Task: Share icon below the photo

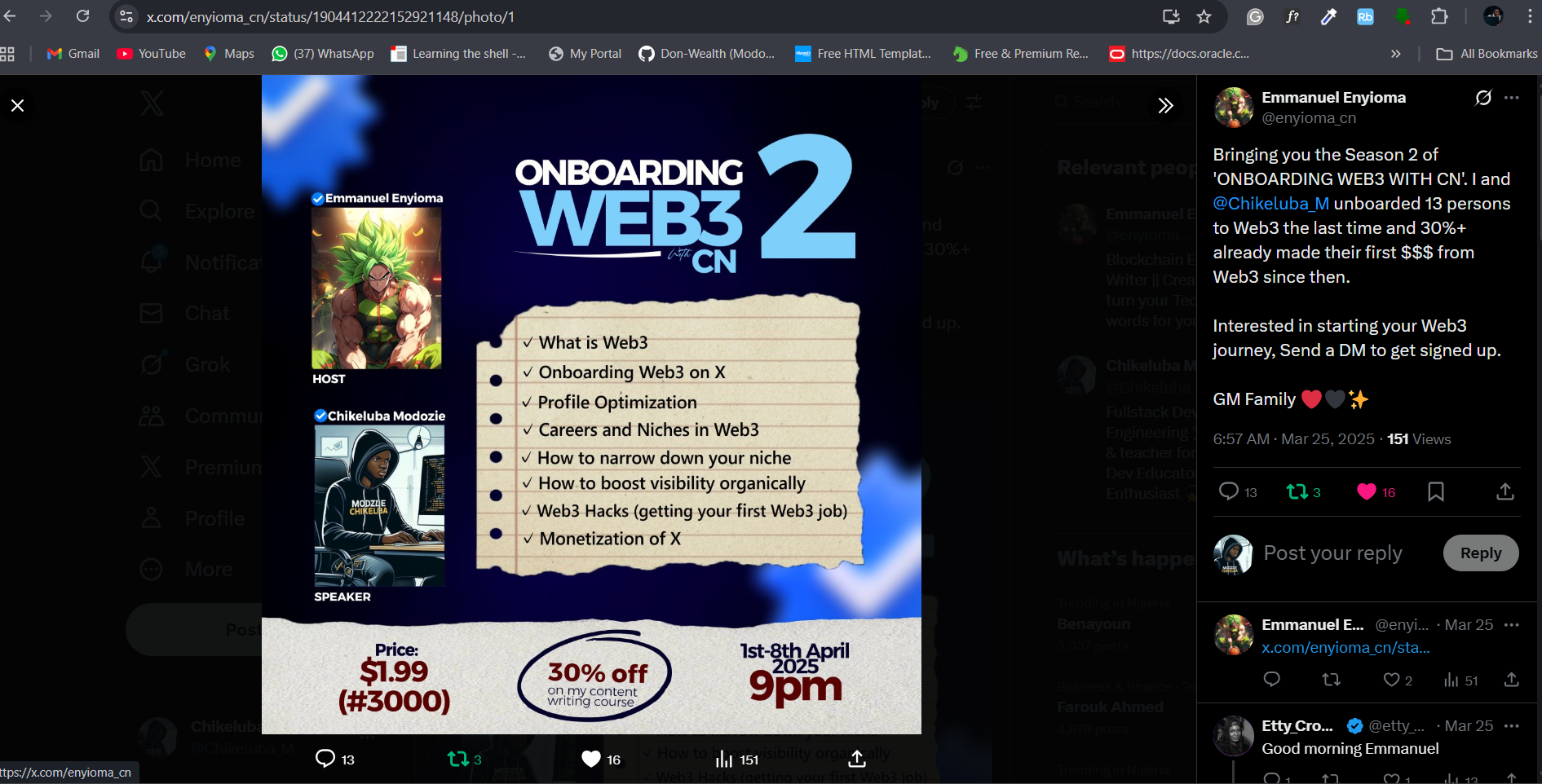Action: [857, 759]
